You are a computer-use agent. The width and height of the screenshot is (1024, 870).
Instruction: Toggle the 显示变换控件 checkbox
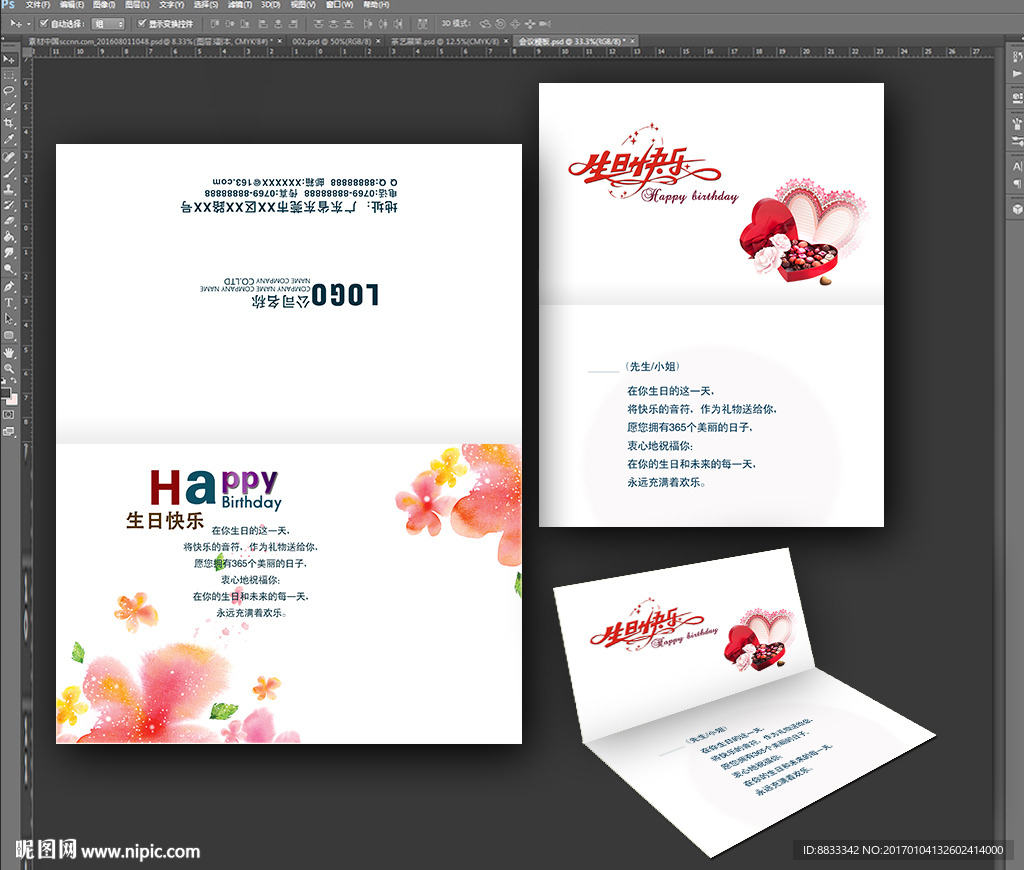pyautogui.click(x=142, y=23)
